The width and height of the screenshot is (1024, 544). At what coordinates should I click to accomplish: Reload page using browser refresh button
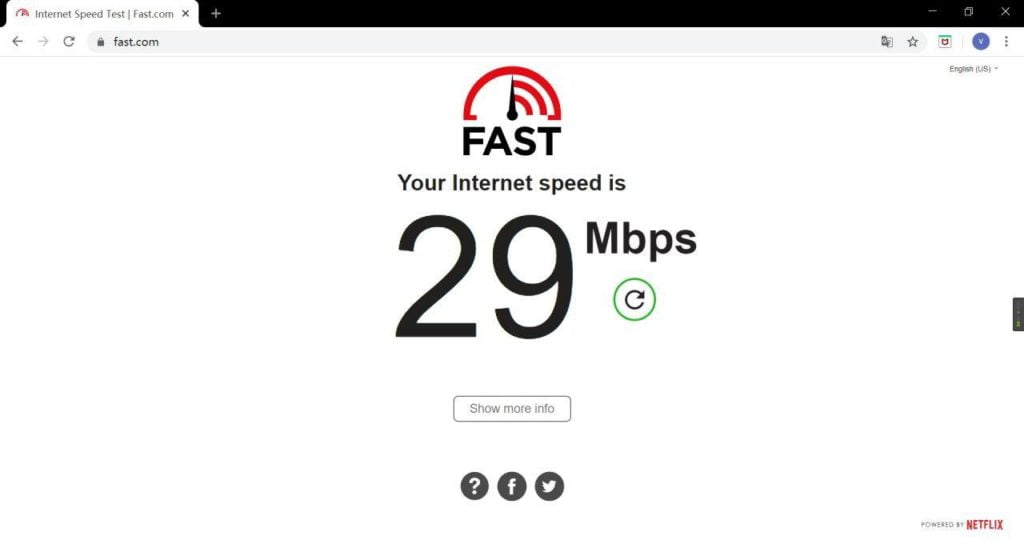click(69, 42)
